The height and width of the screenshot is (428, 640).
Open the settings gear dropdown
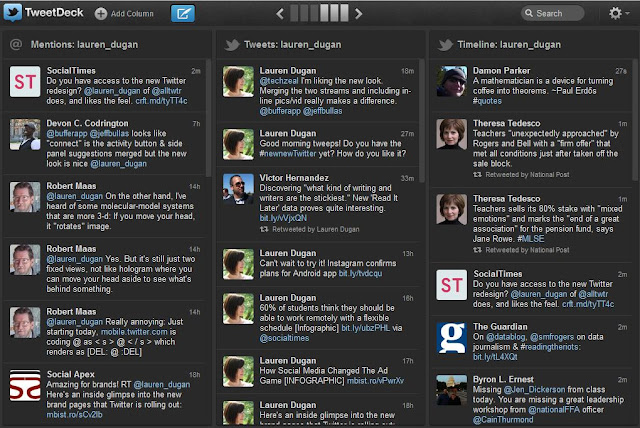[618, 13]
